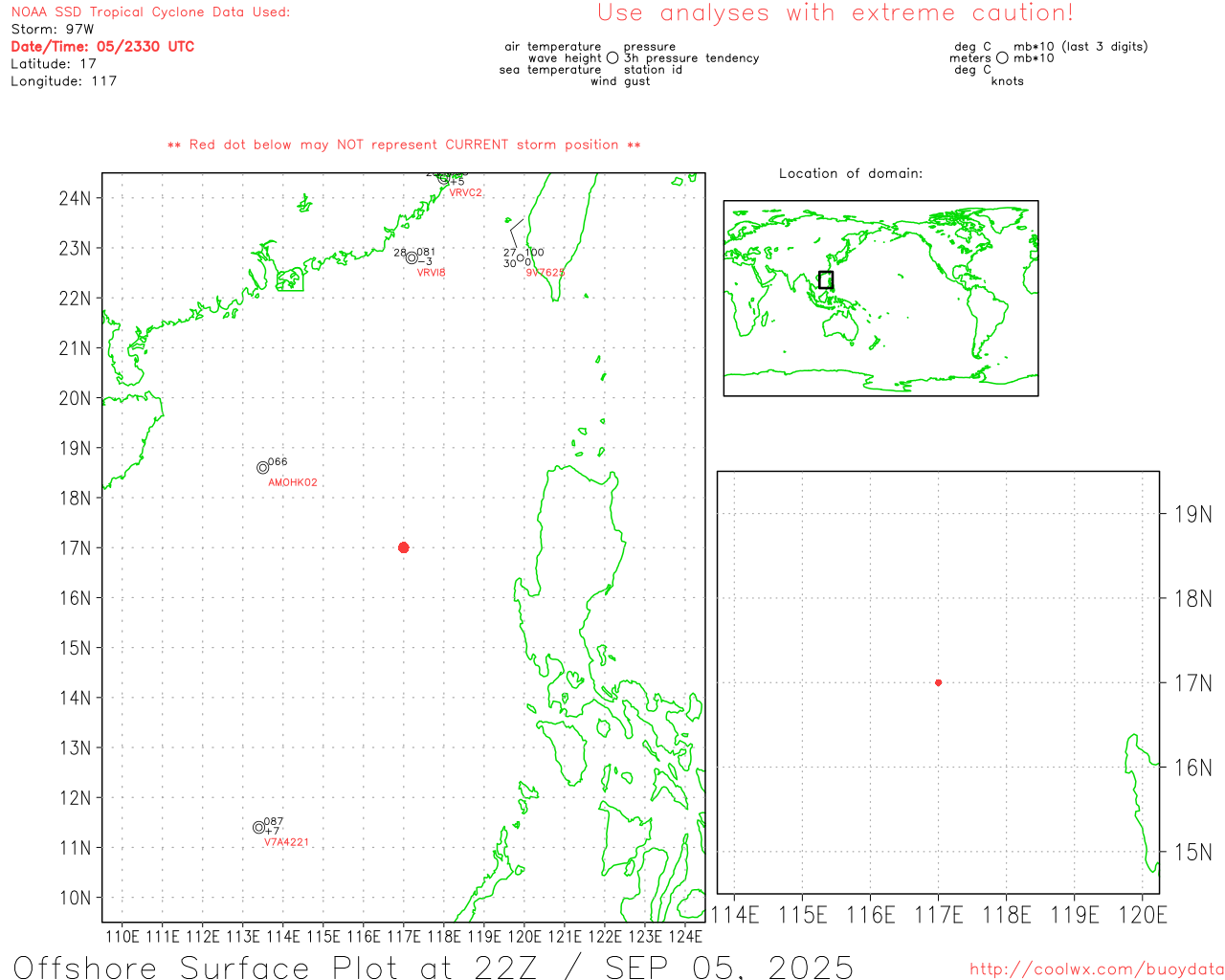
Task: Click the Use analyses with extreme caution warning
Action: [x=835, y=12]
